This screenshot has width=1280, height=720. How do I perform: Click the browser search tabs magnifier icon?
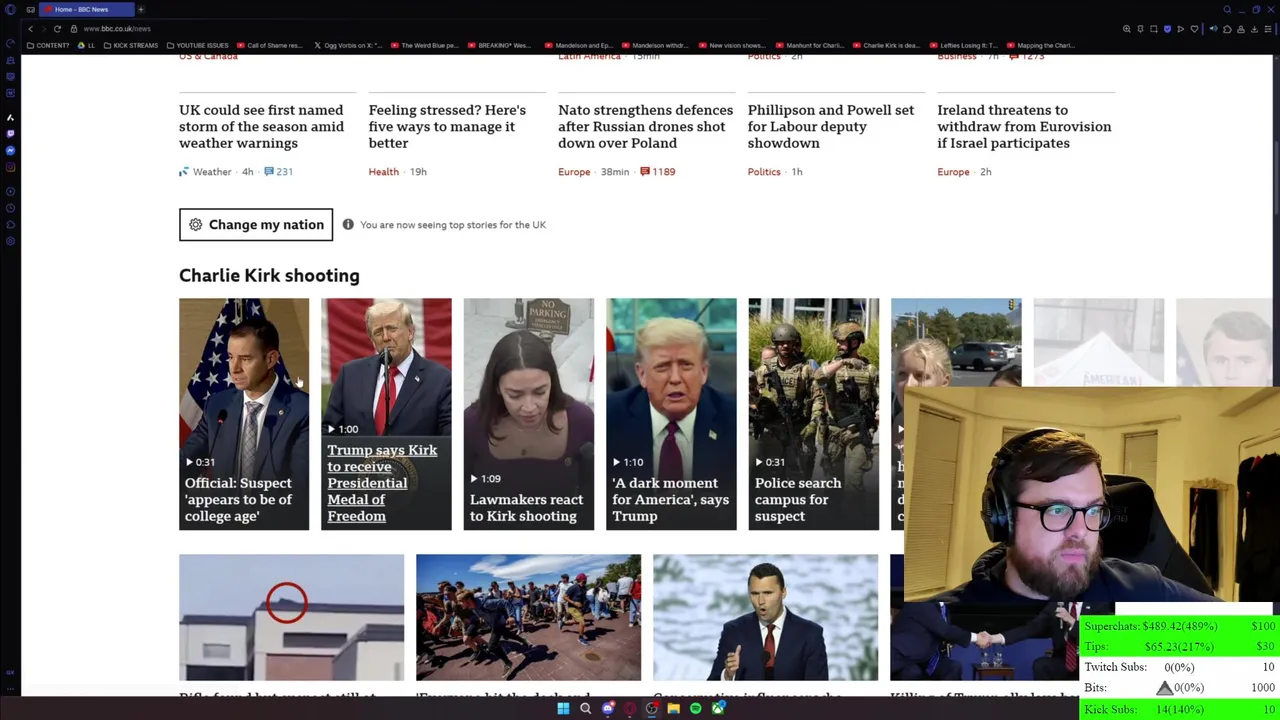[x=1227, y=9]
